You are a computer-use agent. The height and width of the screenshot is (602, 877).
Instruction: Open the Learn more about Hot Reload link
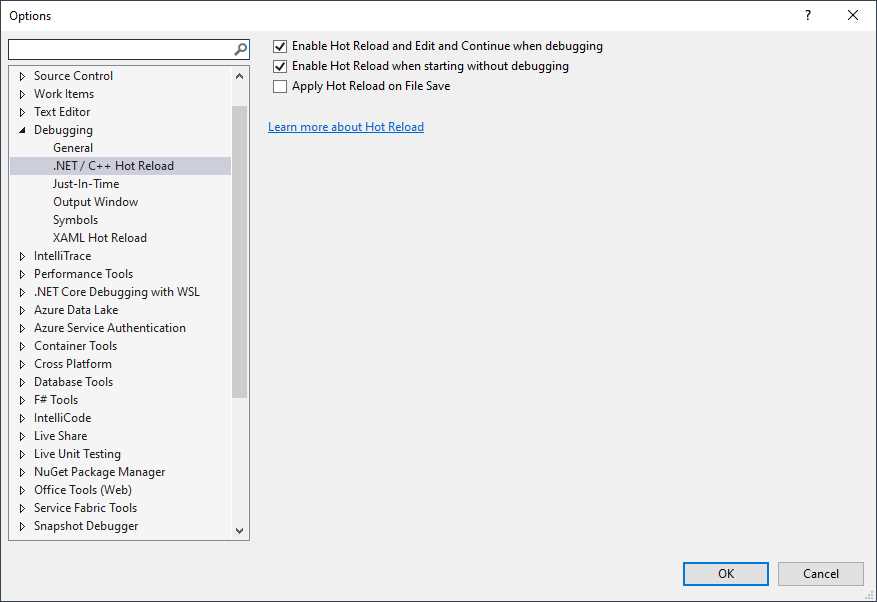pyautogui.click(x=346, y=127)
